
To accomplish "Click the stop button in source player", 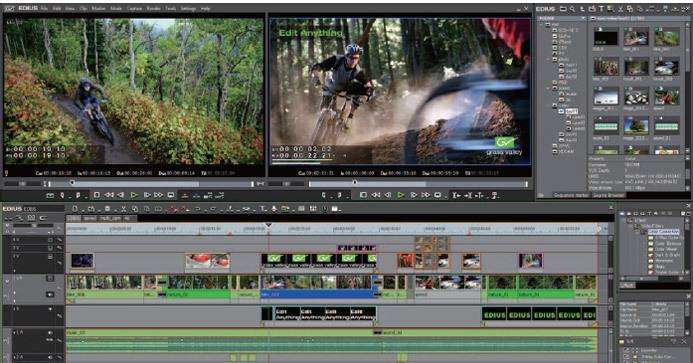I will (x=97, y=195).
